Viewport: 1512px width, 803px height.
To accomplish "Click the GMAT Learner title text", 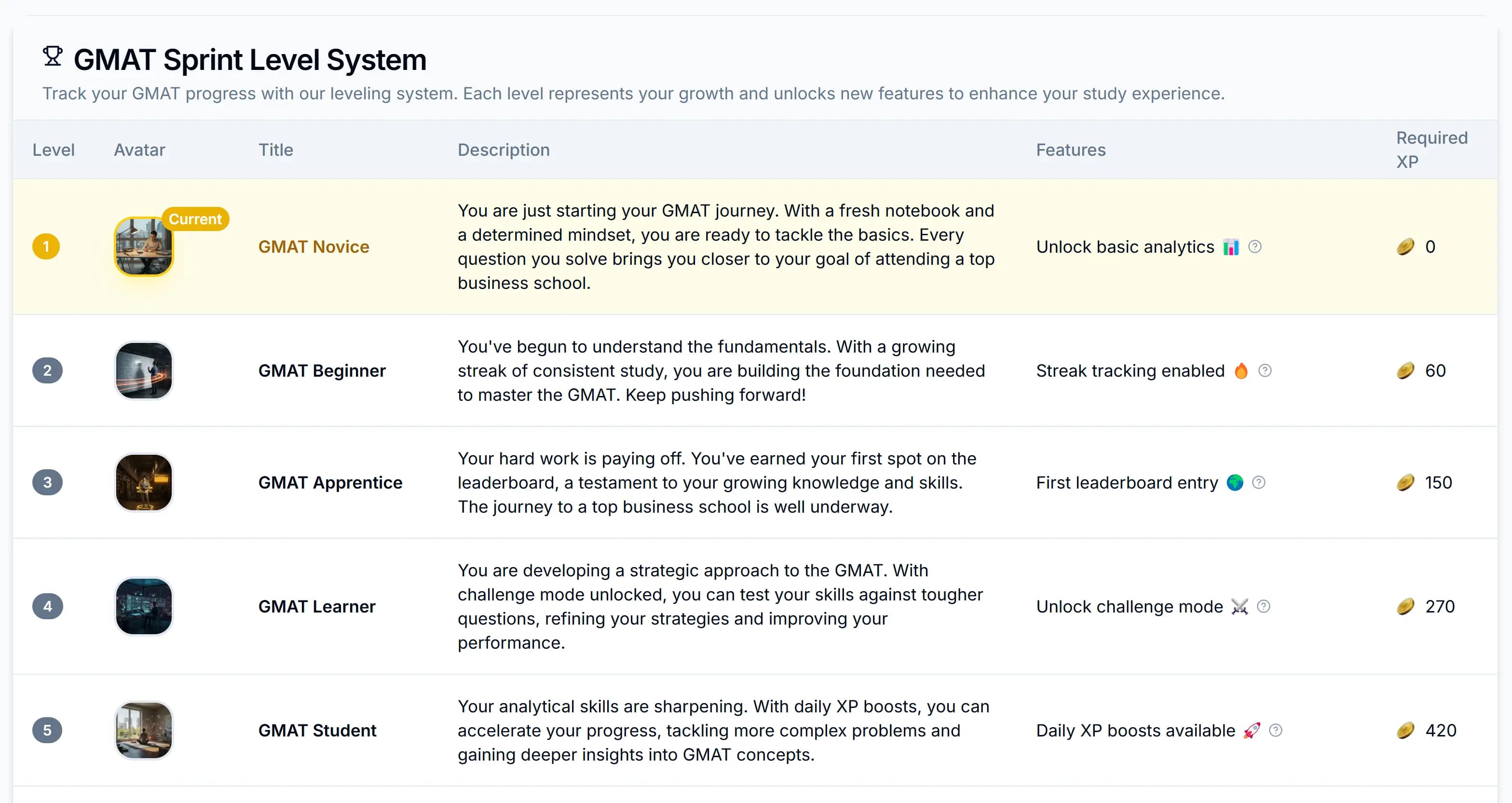I will 316,606.
